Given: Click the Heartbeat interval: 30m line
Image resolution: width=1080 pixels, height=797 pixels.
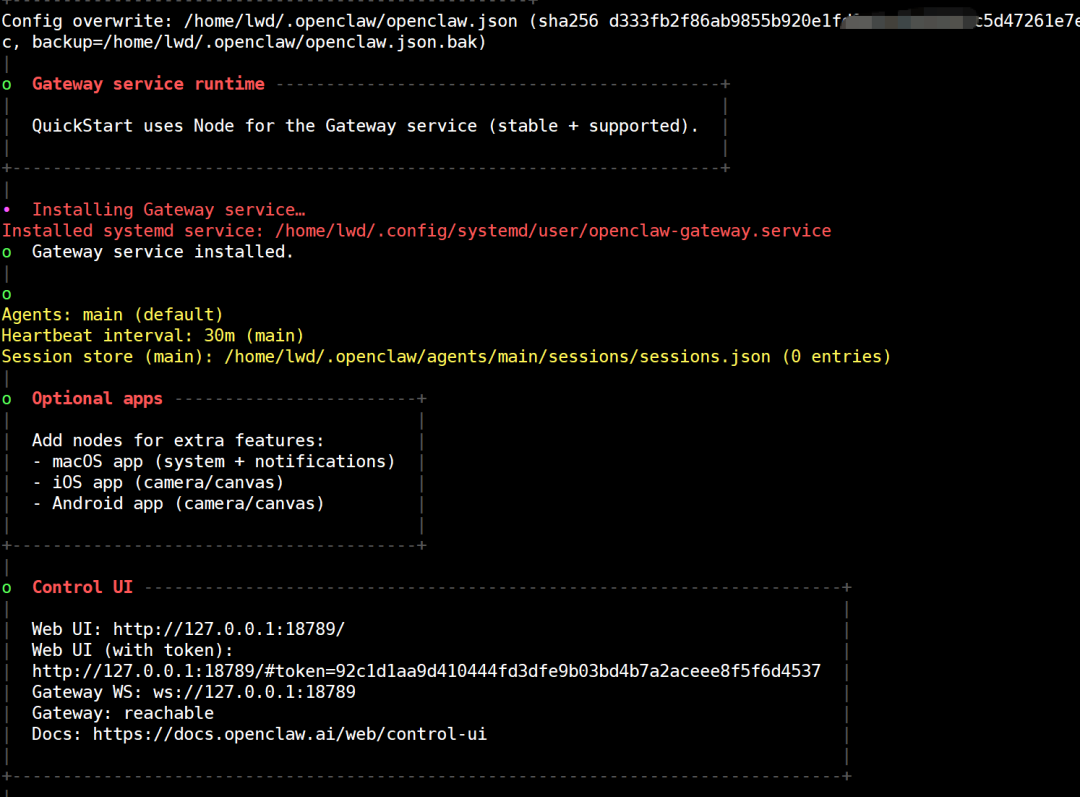Looking at the screenshot, I should (152, 335).
